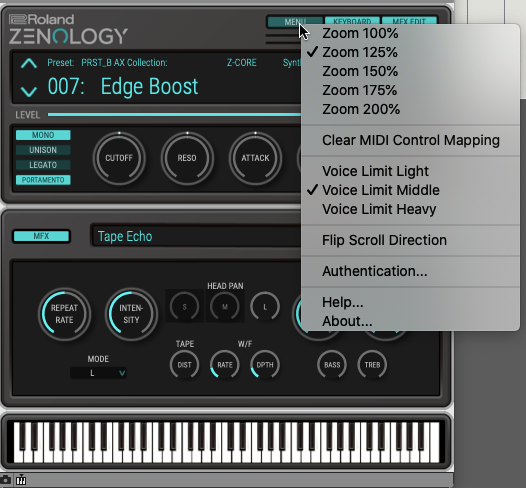This screenshot has width=526, height=488.
Task: Toggle the LEGATO button
Action: [43, 165]
